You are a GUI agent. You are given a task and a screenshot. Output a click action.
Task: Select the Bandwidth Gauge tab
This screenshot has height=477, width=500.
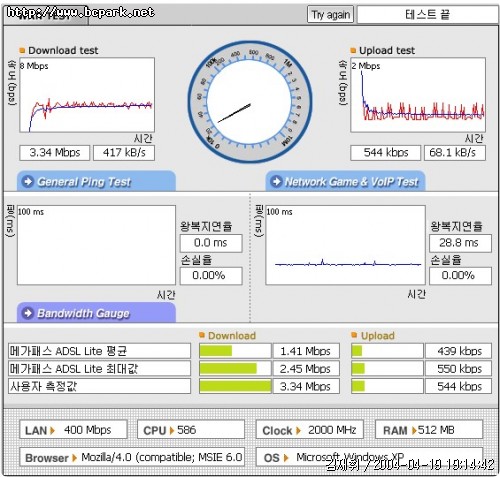[x=96, y=313]
